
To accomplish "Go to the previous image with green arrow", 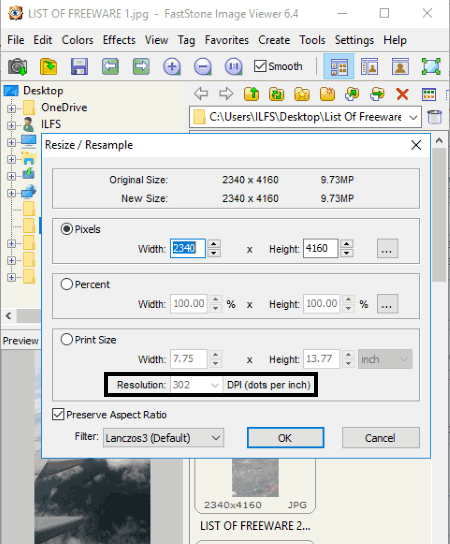I will 110,66.
